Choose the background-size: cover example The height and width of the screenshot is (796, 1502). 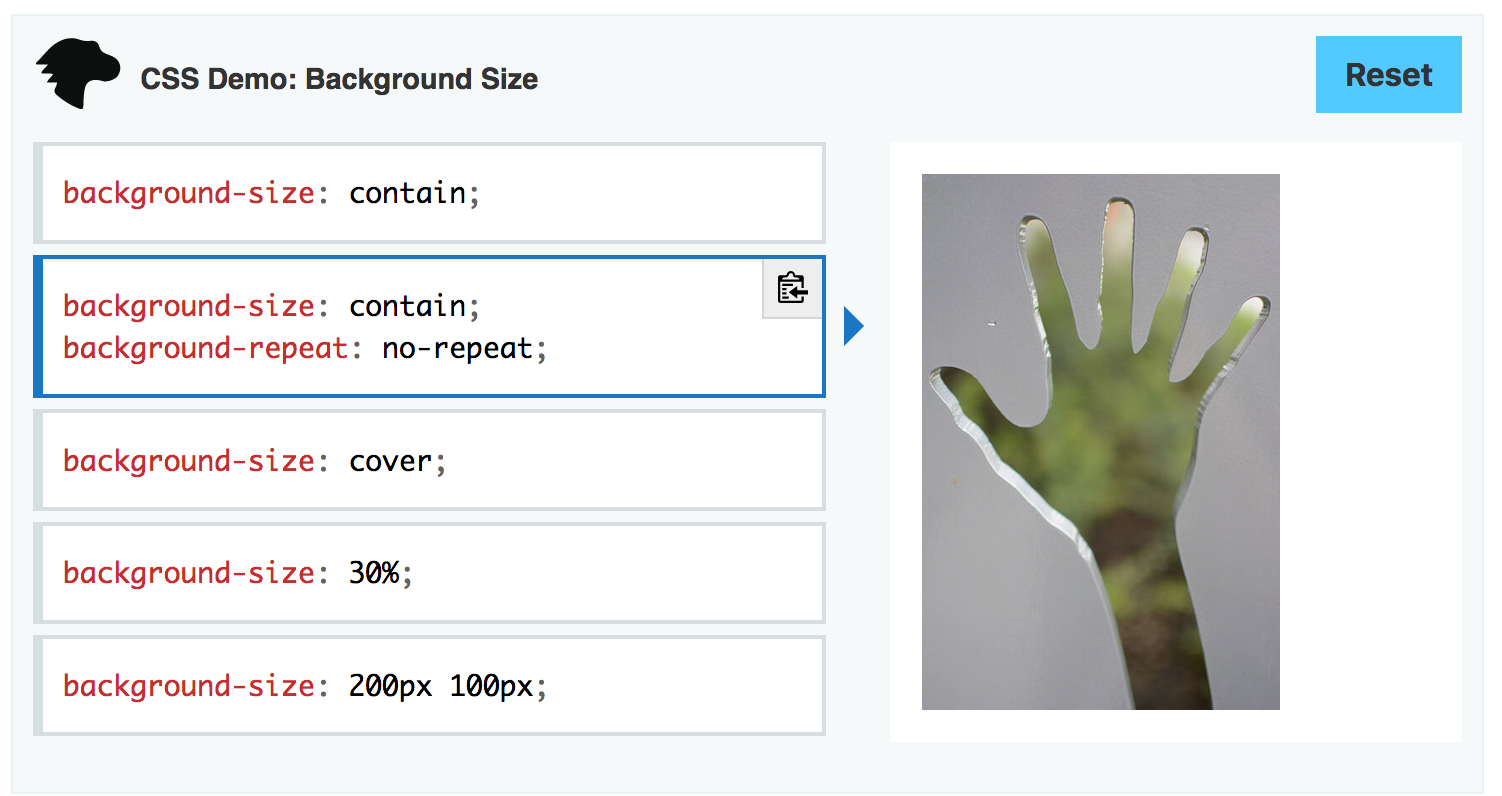[429, 461]
